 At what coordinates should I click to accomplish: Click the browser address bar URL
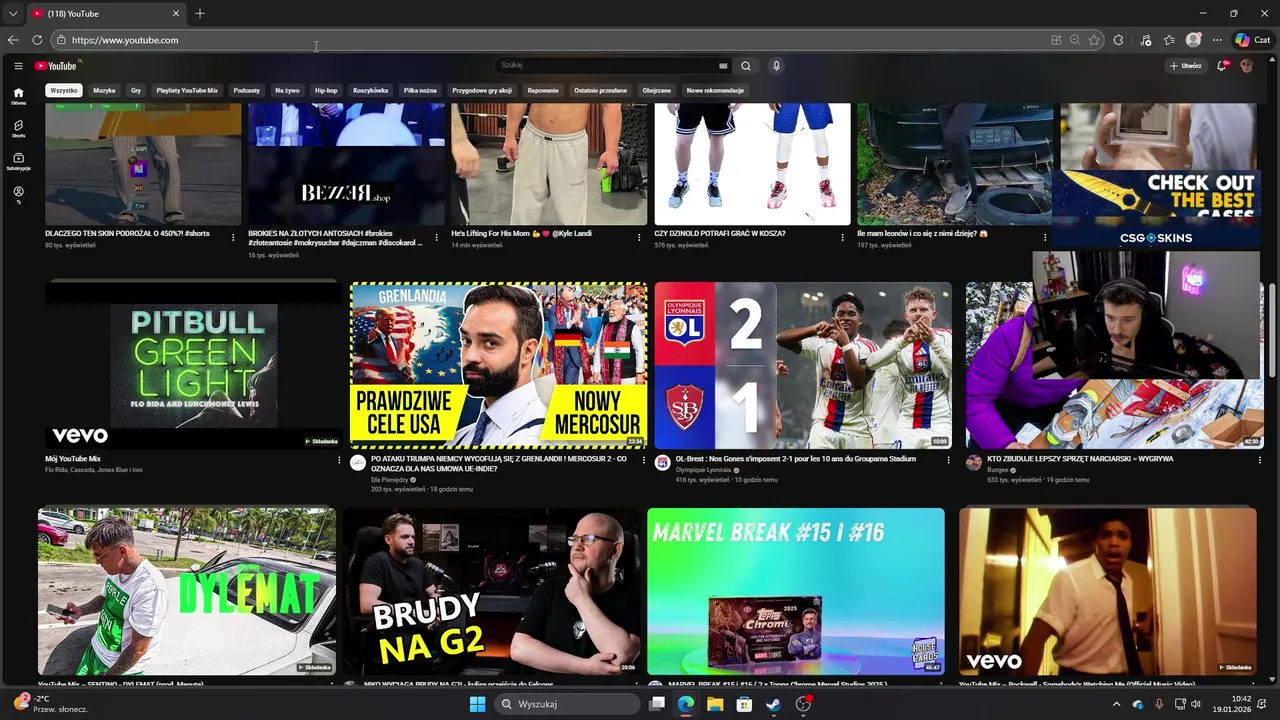pyautogui.click(x=125, y=40)
